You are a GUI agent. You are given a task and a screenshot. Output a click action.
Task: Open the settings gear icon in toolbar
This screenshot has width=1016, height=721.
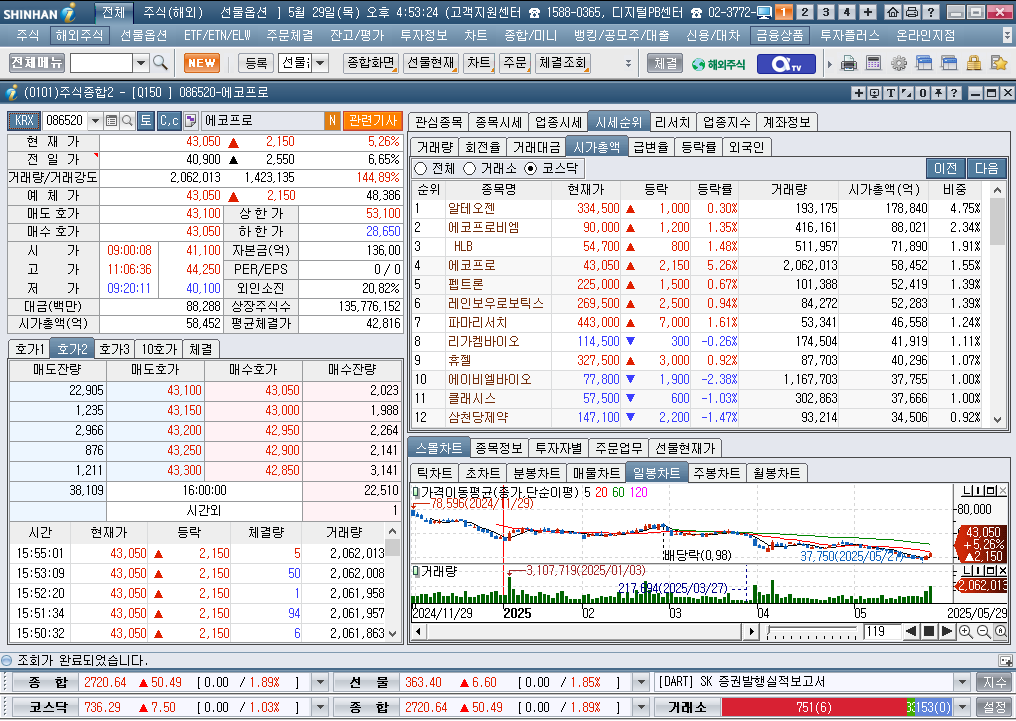tap(899, 63)
